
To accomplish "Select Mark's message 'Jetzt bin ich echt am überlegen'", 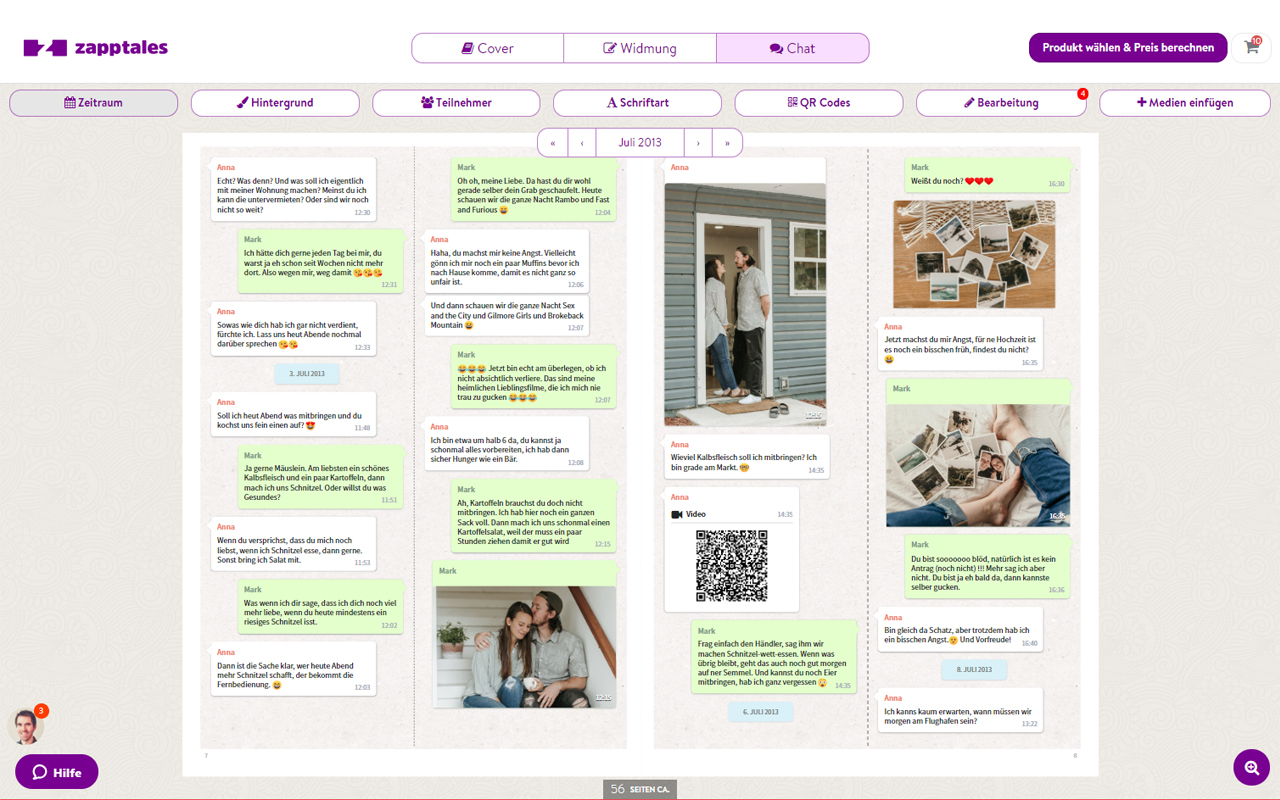I will [x=534, y=376].
